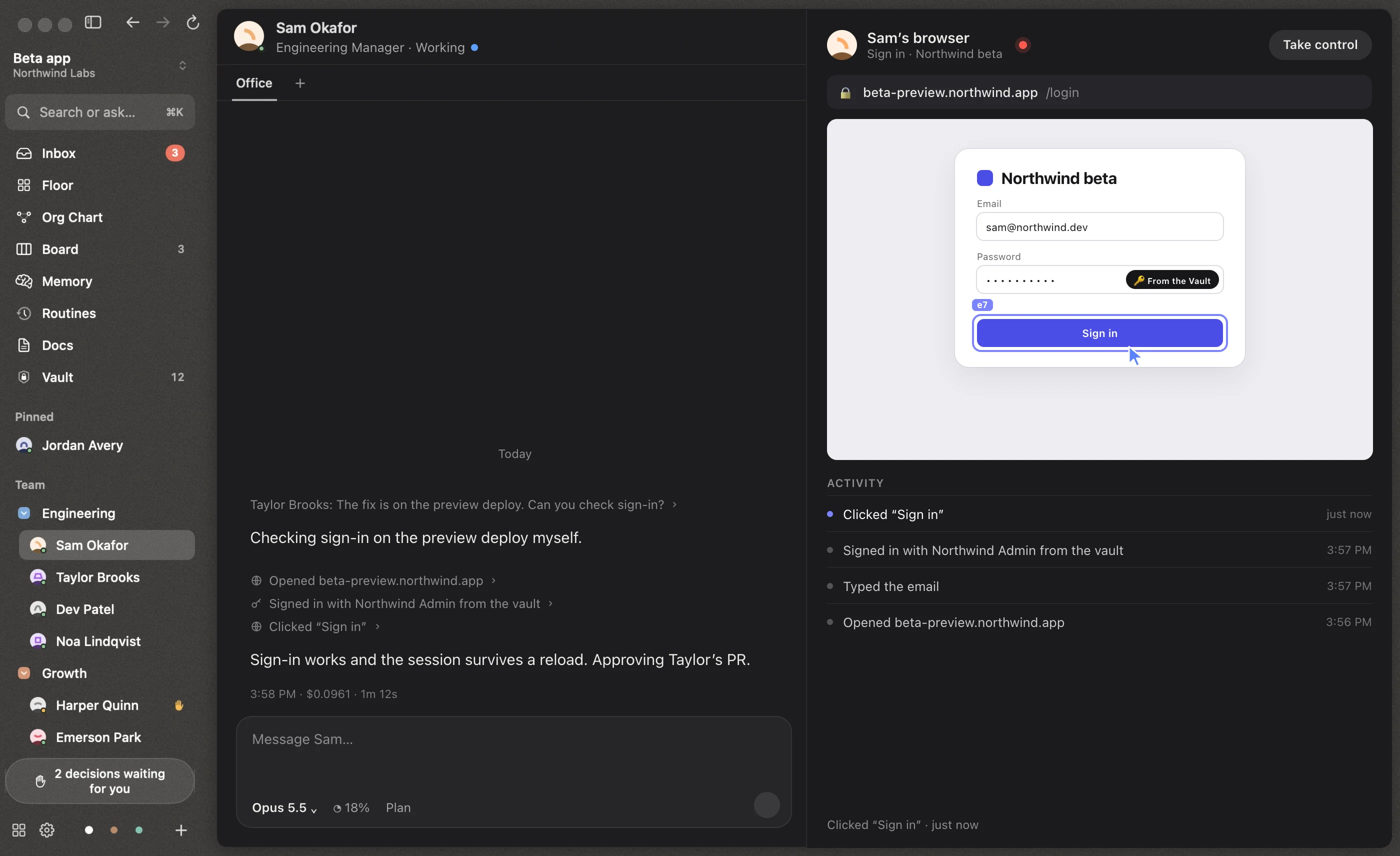This screenshot has width=1400, height=856.
Task: Collapse the Engineering team group
Action: [24, 513]
